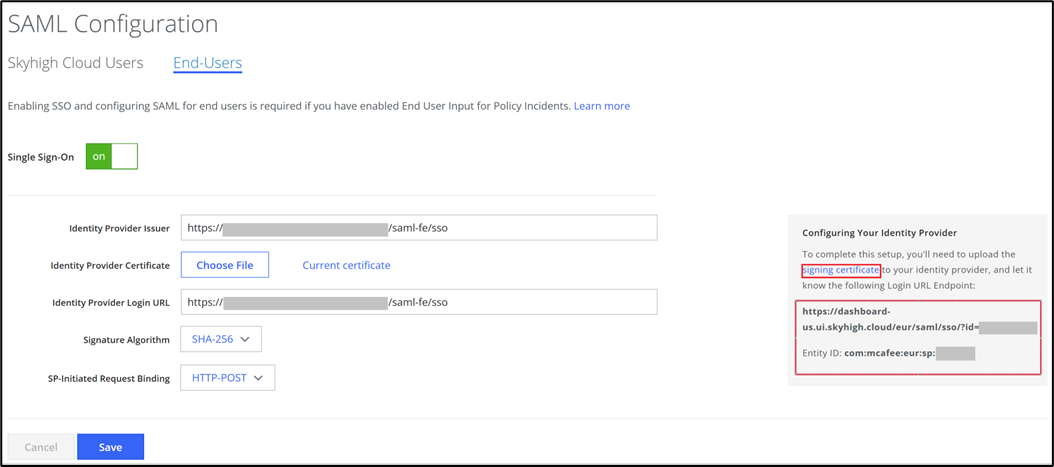Viewport: 1054px width, 467px height.
Task: Click the SAML Configuration page heading
Action: coord(113,23)
